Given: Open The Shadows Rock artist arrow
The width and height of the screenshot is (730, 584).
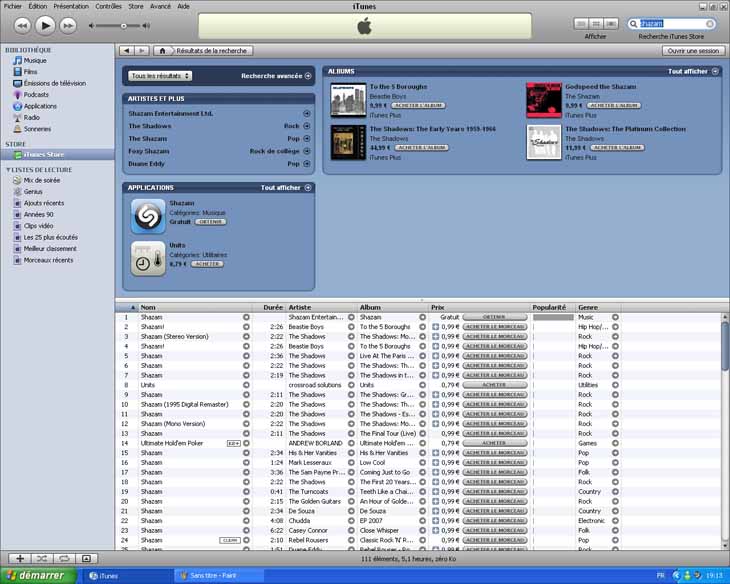Looking at the screenshot, I should [307, 126].
